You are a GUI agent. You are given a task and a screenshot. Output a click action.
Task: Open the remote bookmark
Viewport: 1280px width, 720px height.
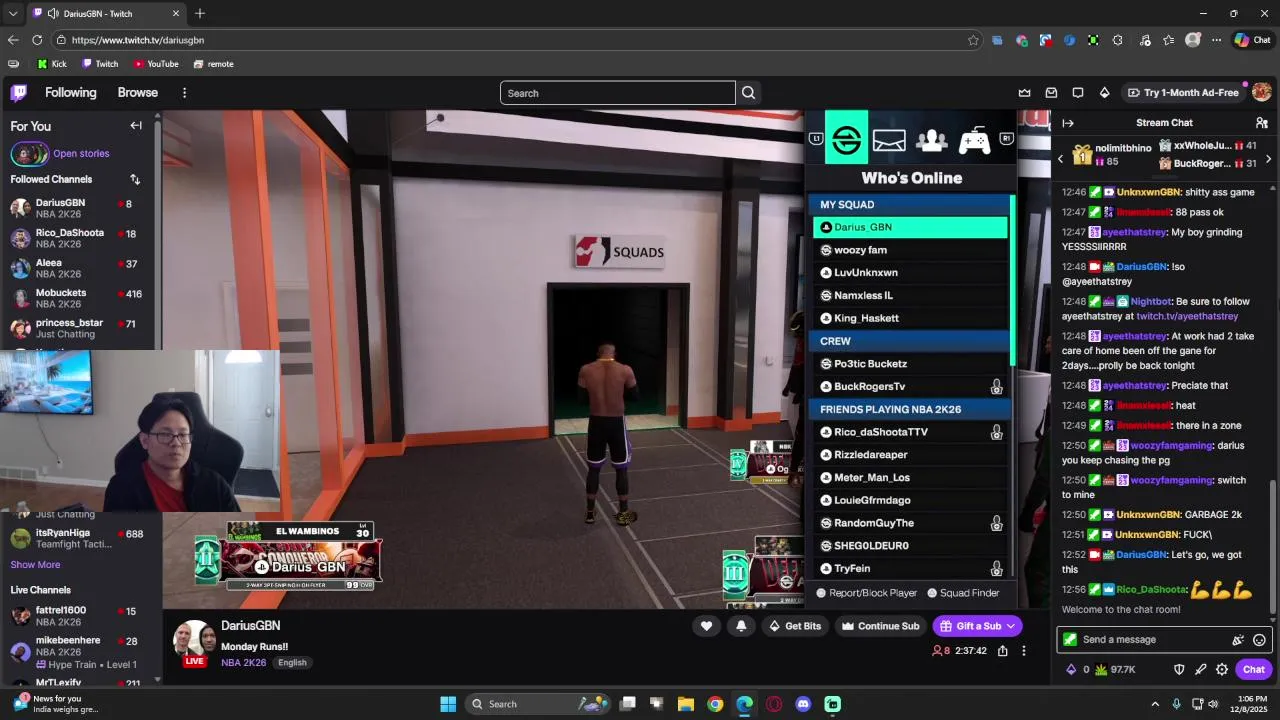point(213,64)
